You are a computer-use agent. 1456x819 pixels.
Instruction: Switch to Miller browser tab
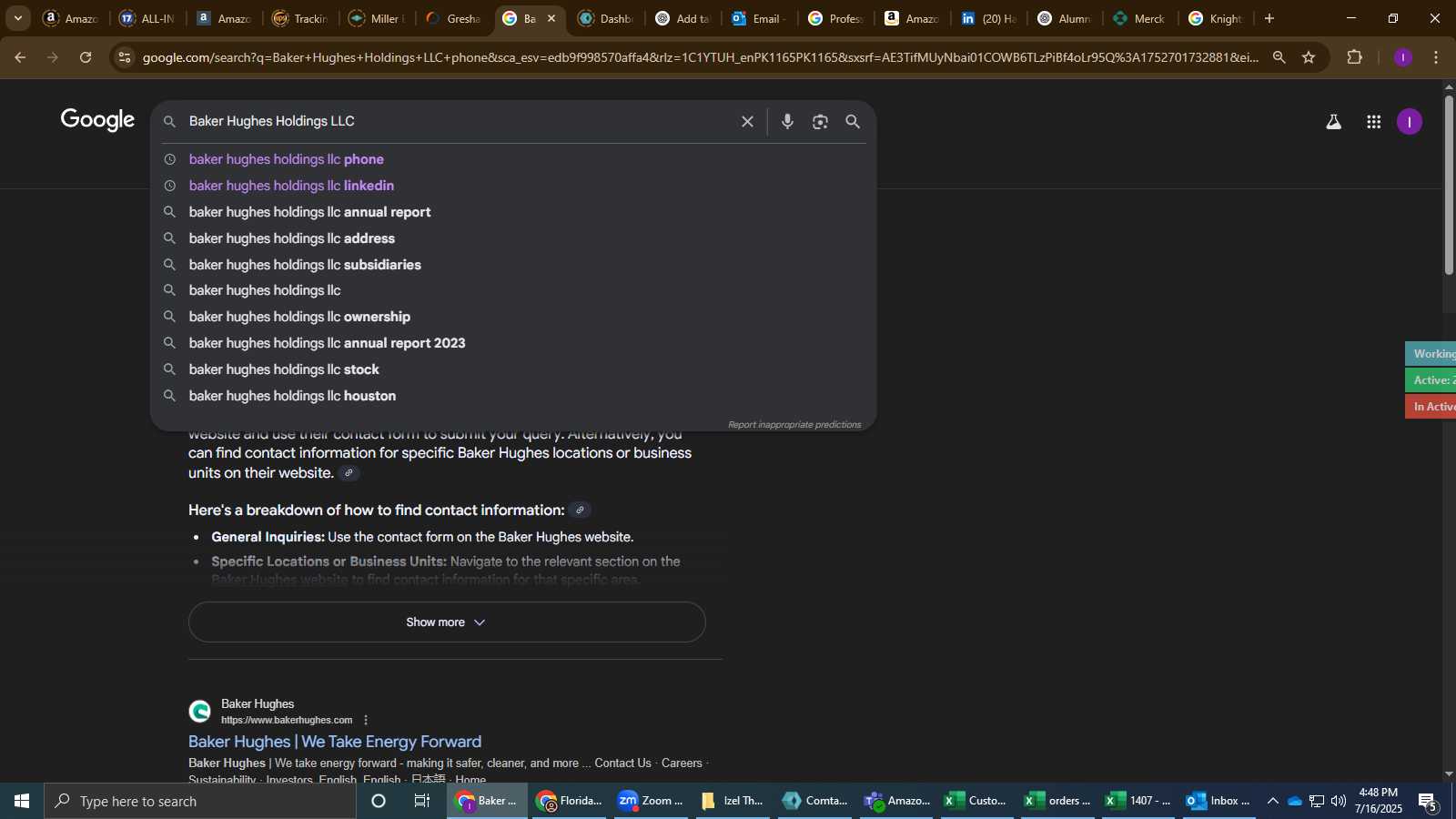point(376,18)
